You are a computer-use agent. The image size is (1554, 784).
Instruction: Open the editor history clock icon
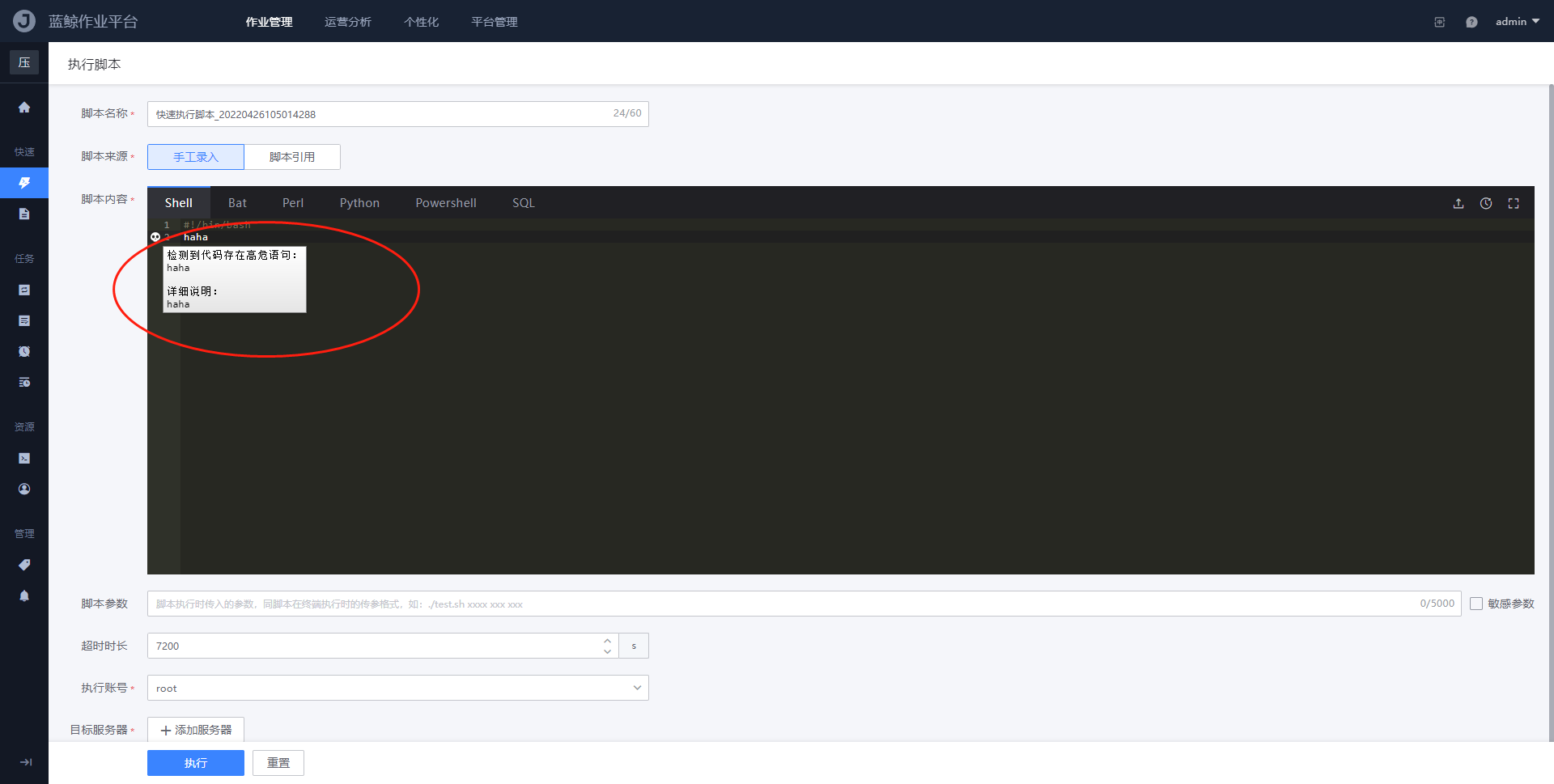(1486, 204)
